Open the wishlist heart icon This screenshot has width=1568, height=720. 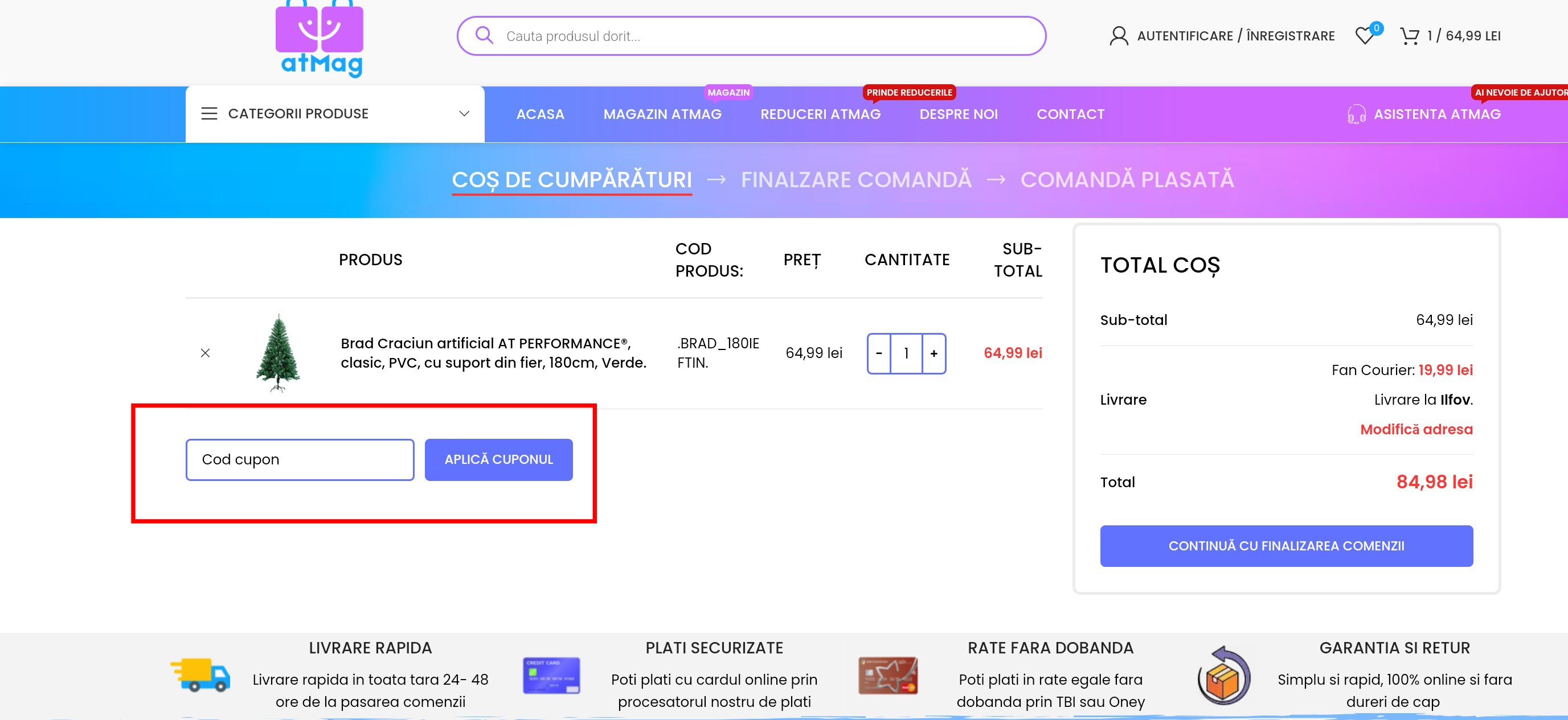click(1365, 36)
